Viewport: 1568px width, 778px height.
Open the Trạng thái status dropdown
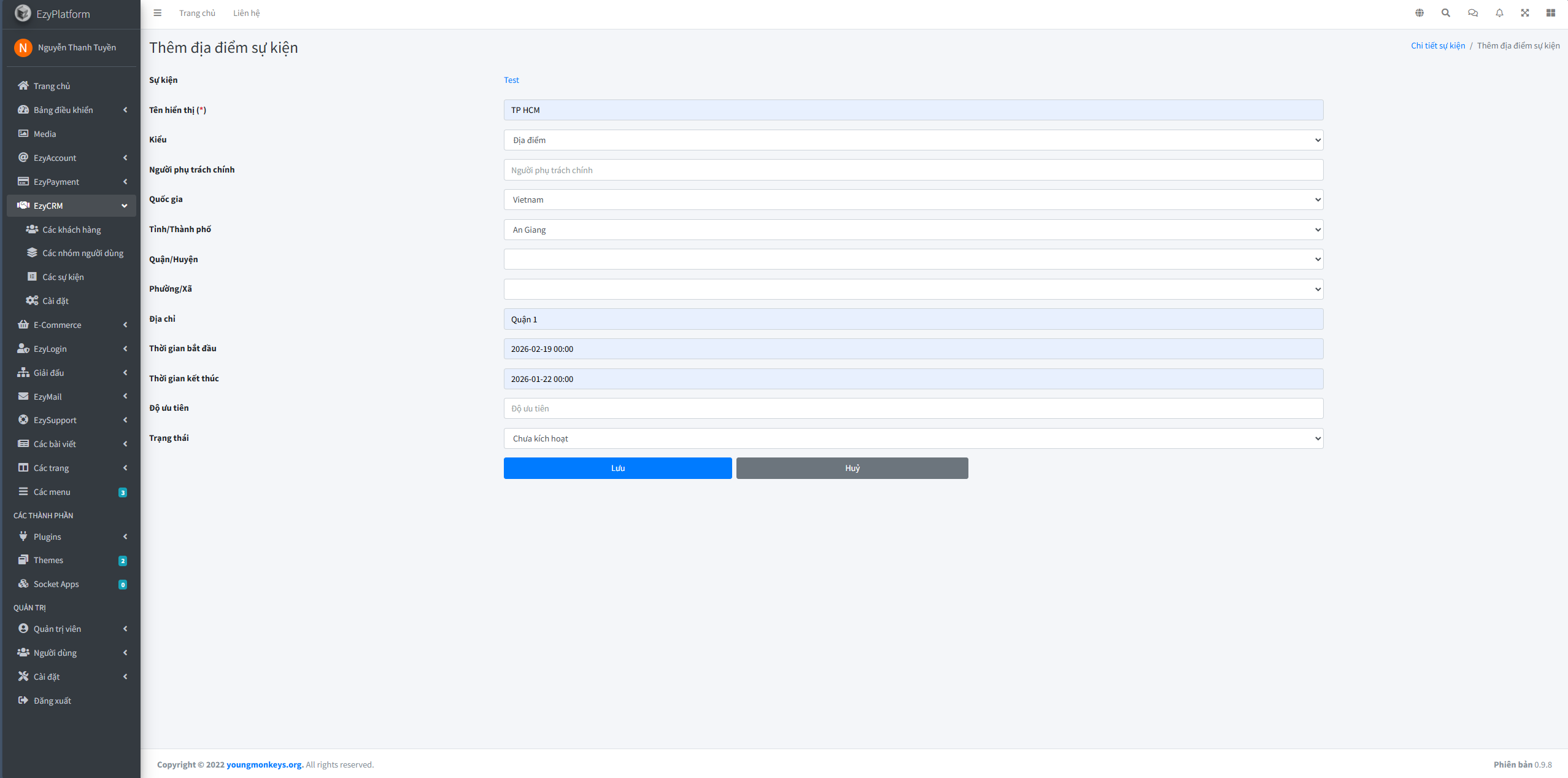[913, 438]
